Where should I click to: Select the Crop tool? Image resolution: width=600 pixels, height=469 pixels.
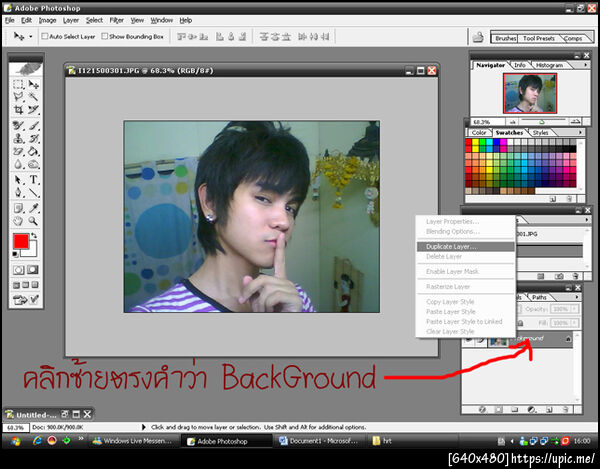pos(18,110)
